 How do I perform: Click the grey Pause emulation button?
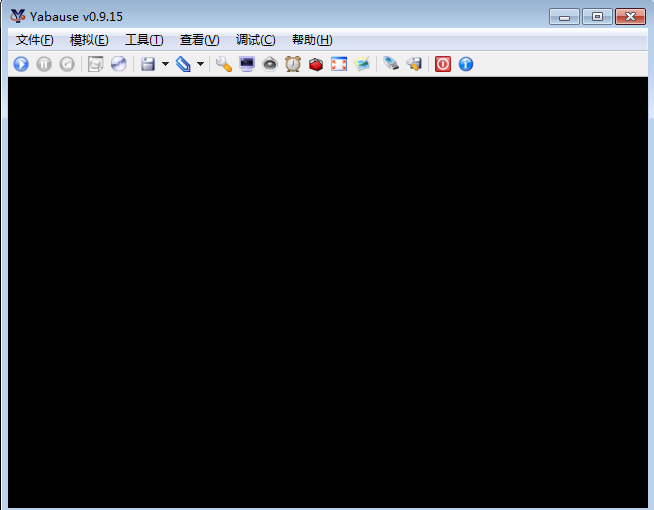pos(44,64)
